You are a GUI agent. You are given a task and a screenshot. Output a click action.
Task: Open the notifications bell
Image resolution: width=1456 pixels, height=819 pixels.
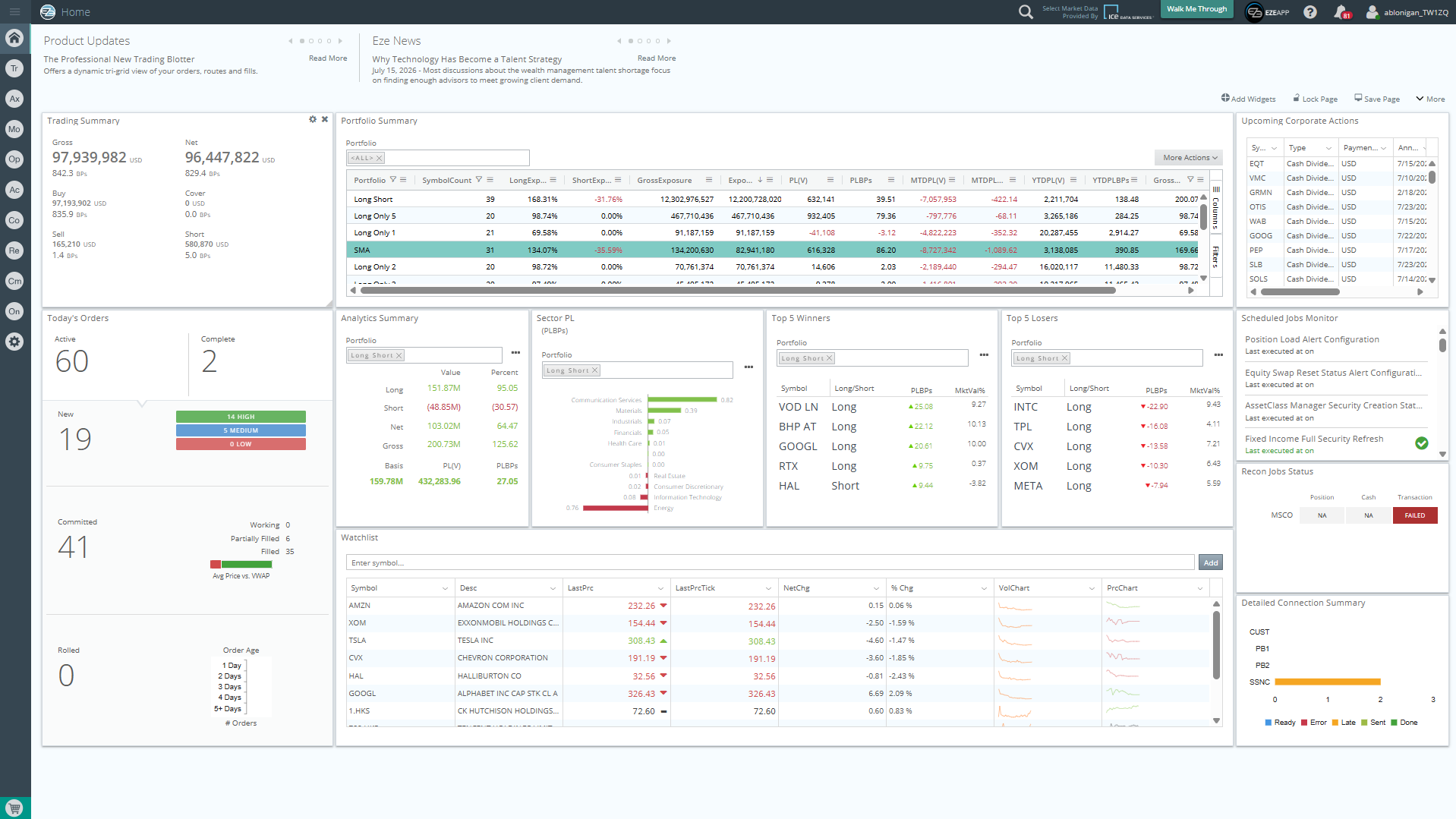pos(1341,12)
